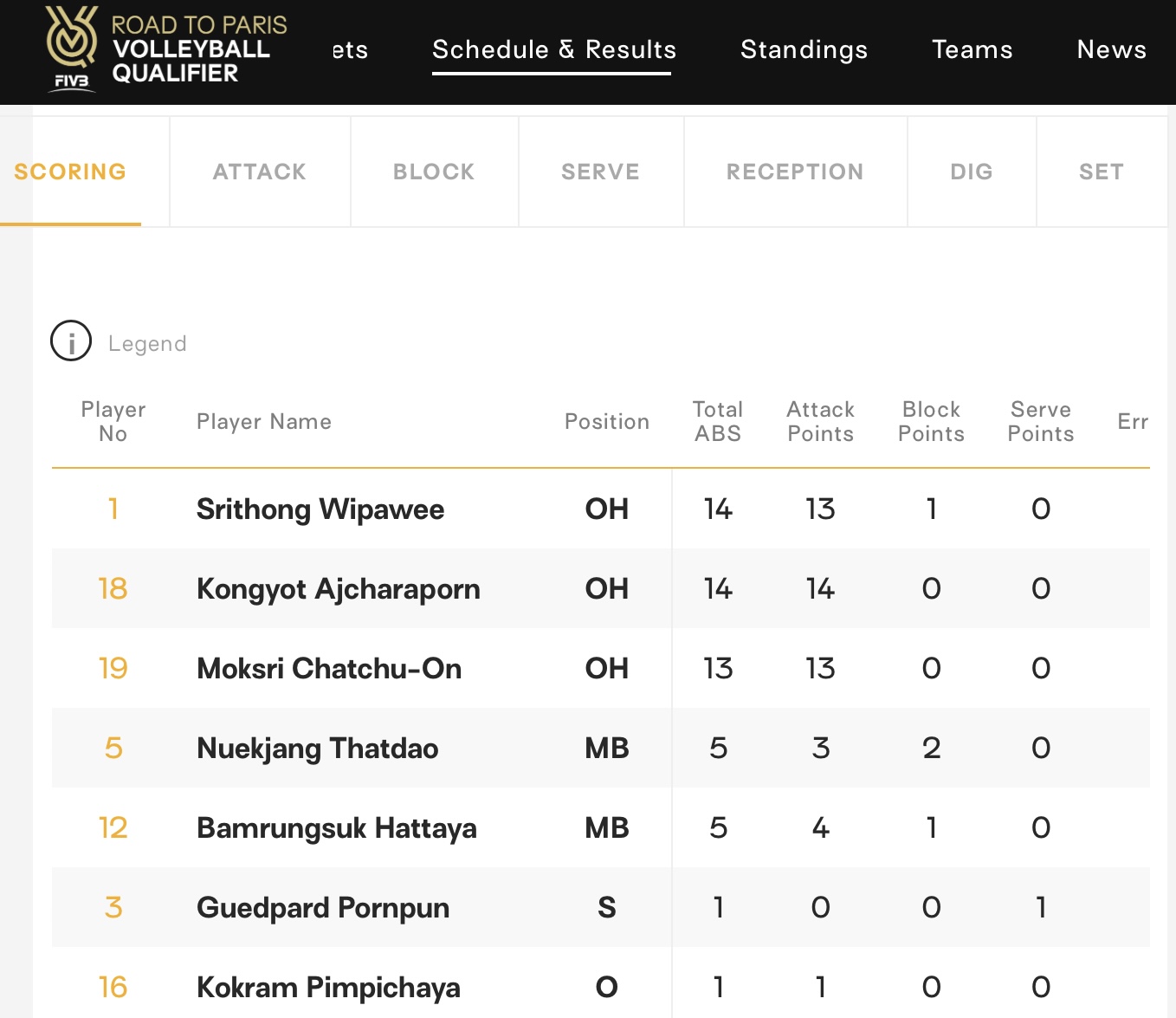This screenshot has width=1176, height=1018.
Task: Open the Legend info icon
Action: pyautogui.click(x=71, y=340)
